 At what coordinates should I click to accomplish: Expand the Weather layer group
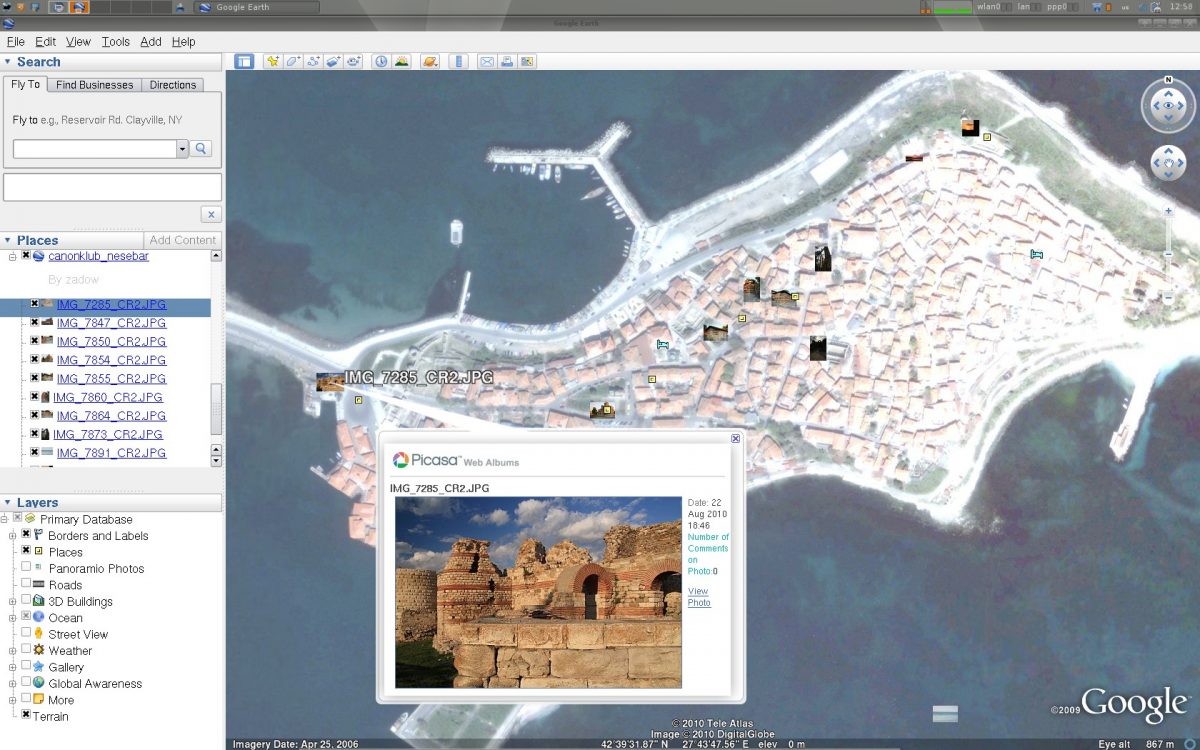14,650
